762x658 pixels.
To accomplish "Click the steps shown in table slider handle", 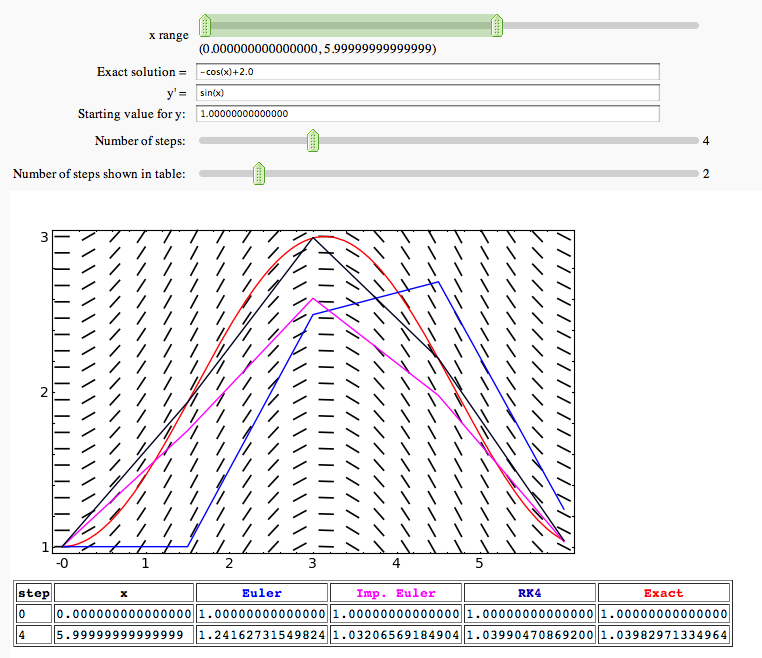I will [x=259, y=174].
